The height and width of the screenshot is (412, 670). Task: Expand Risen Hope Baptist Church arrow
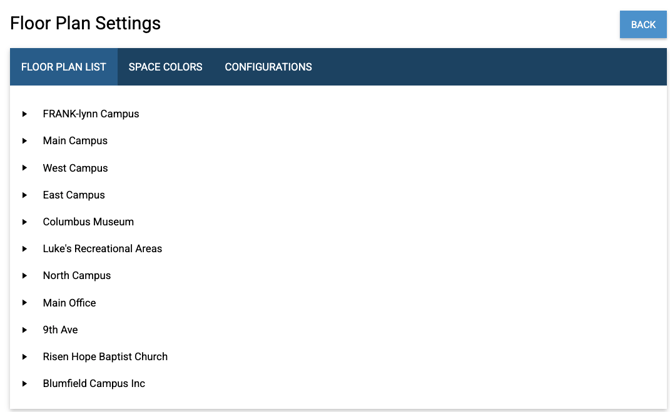(x=25, y=357)
